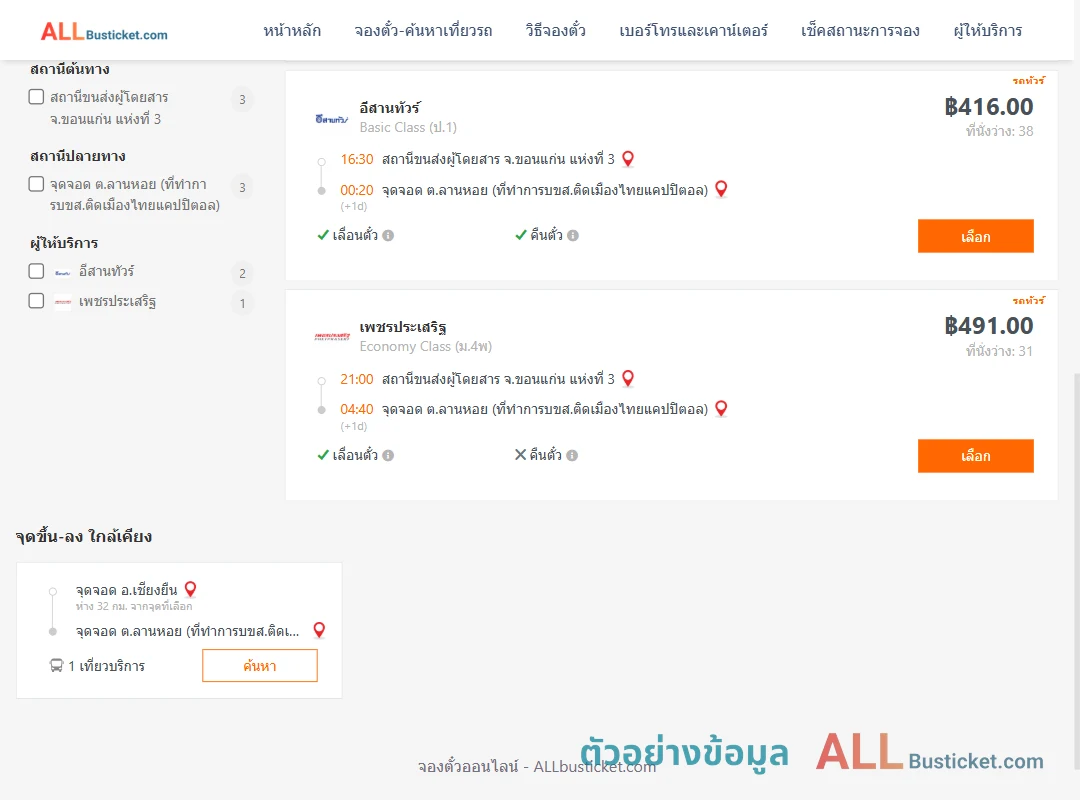Click the Basic Class (ป.1) label
Image resolution: width=1080 pixels, height=800 pixels.
(408, 127)
